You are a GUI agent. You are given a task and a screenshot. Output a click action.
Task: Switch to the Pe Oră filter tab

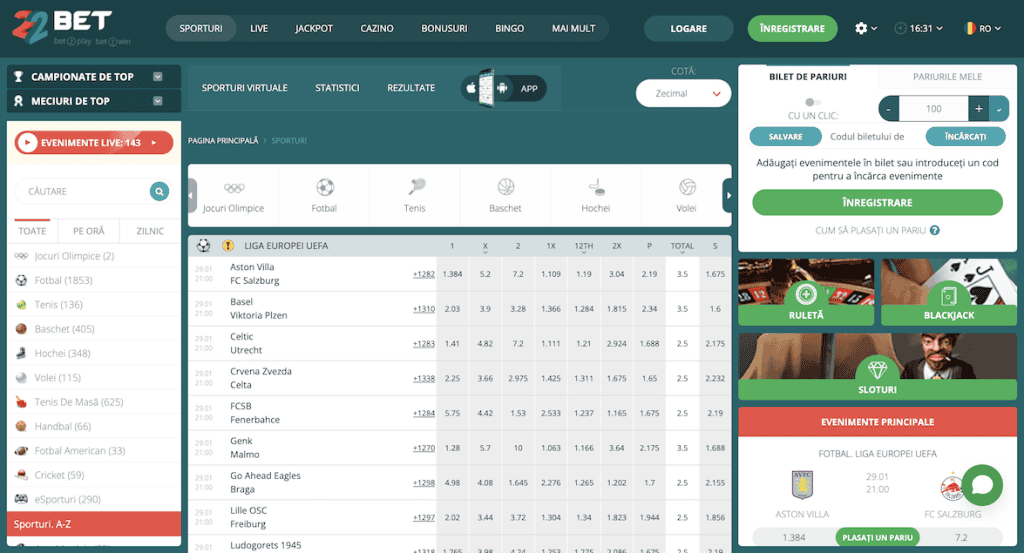[x=89, y=231]
